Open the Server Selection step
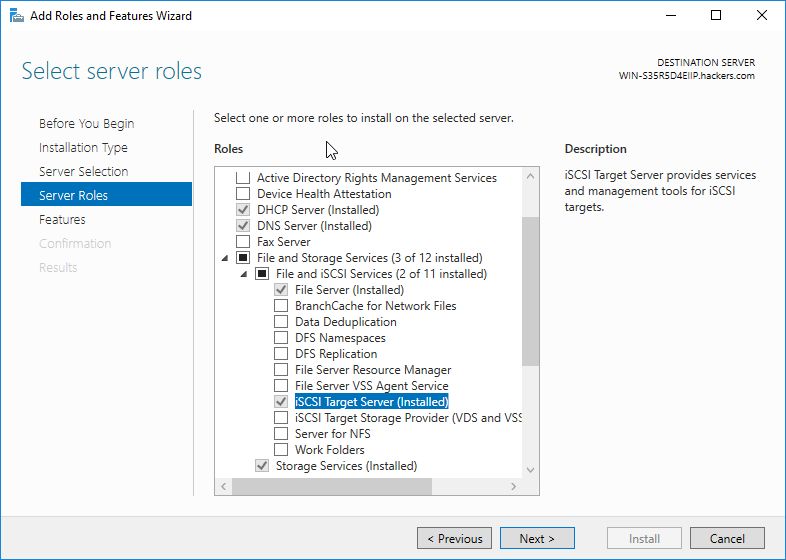 tap(83, 172)
